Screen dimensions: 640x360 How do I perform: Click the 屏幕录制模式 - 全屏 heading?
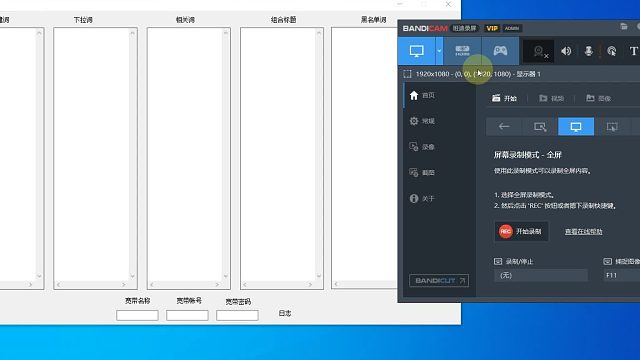click(x=528, y=155)
